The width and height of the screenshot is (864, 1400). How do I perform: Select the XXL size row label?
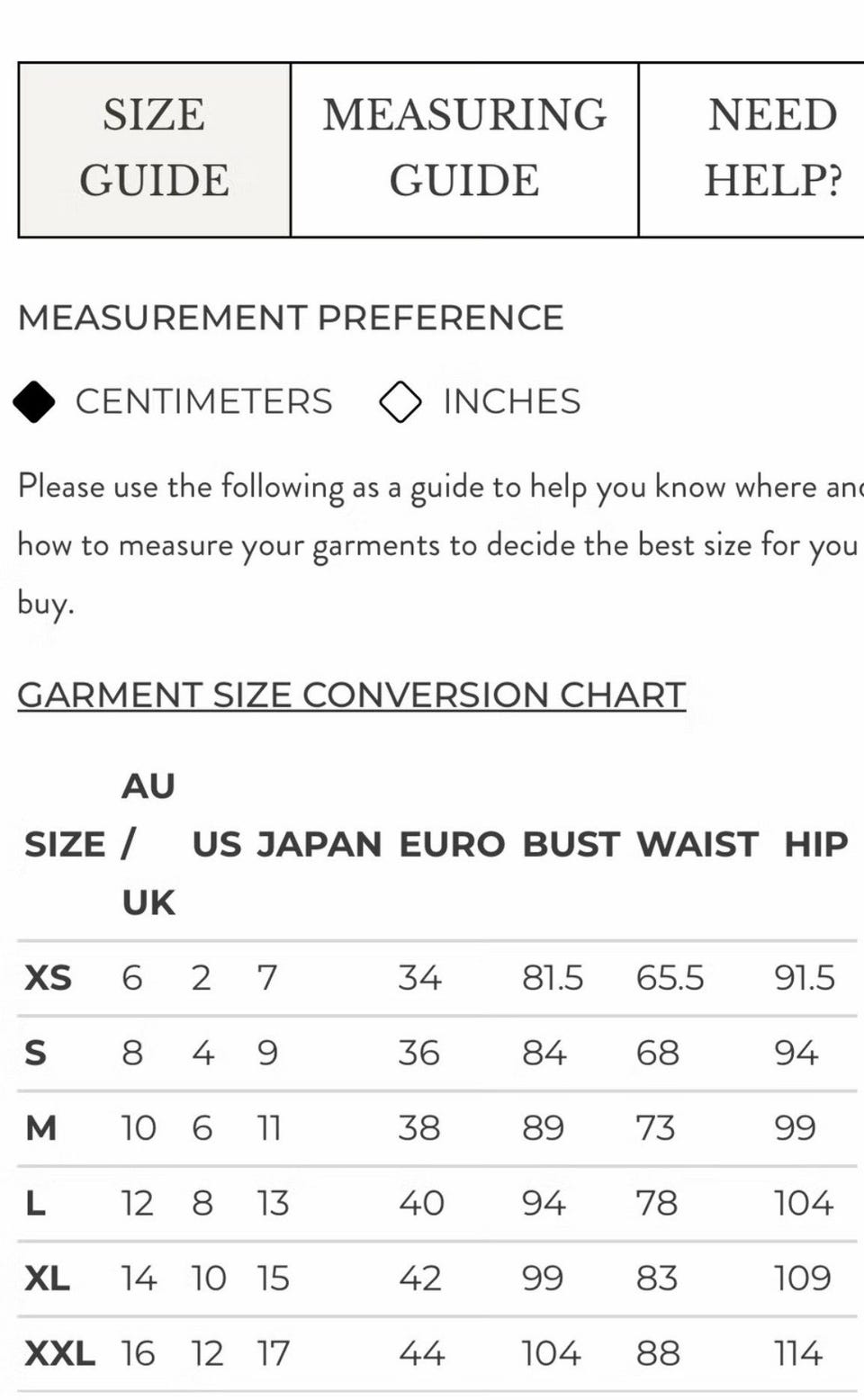[x=59, y=1353]
